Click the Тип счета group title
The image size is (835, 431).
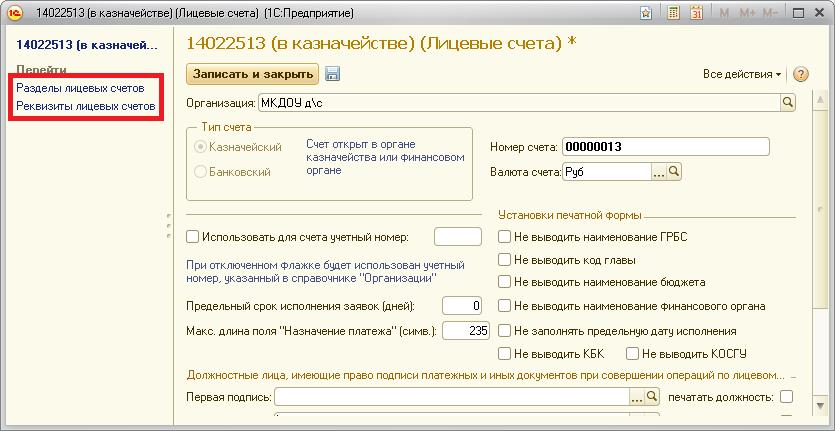tap(226, 127)
